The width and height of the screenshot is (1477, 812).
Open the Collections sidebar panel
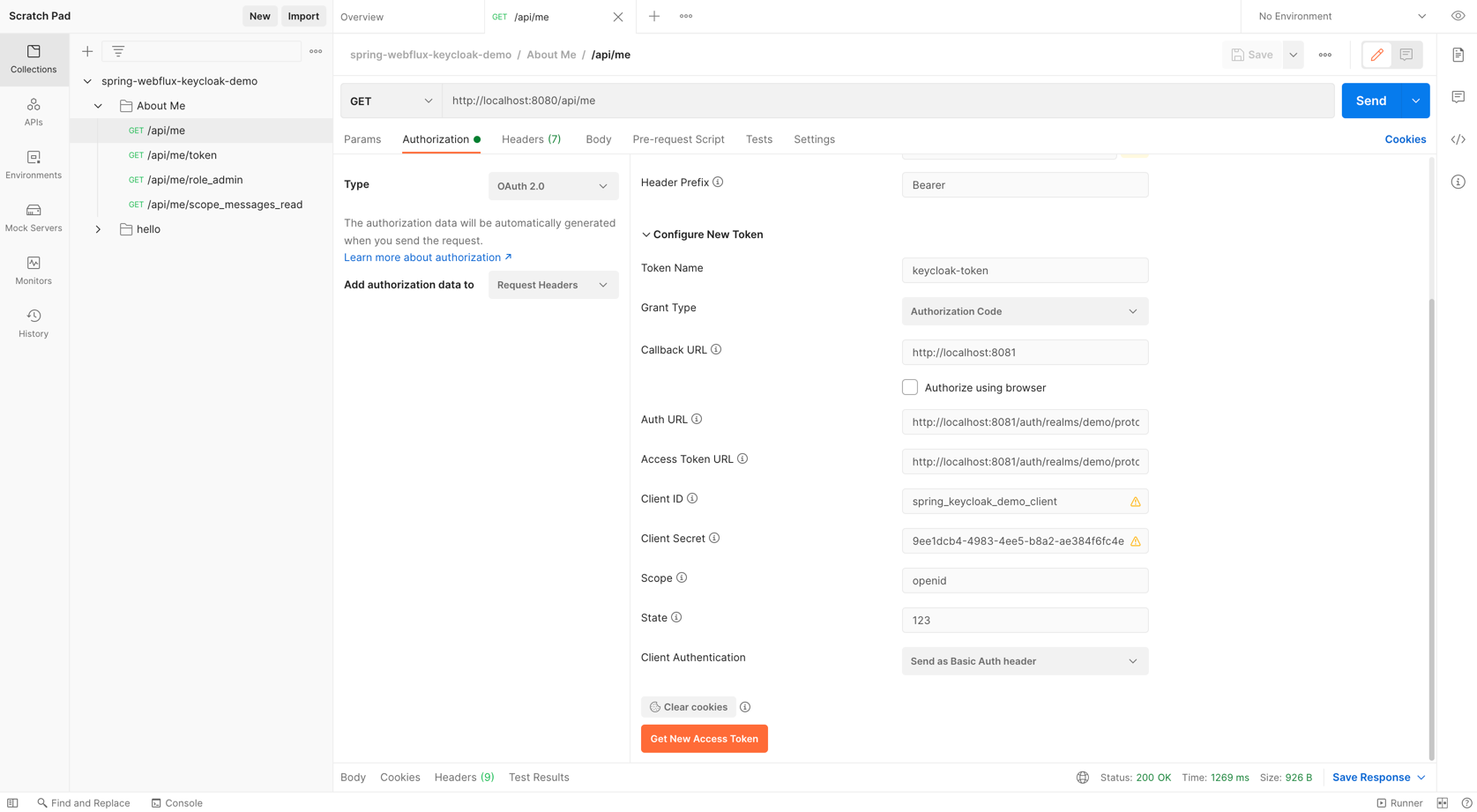click(x=34, y=59)
